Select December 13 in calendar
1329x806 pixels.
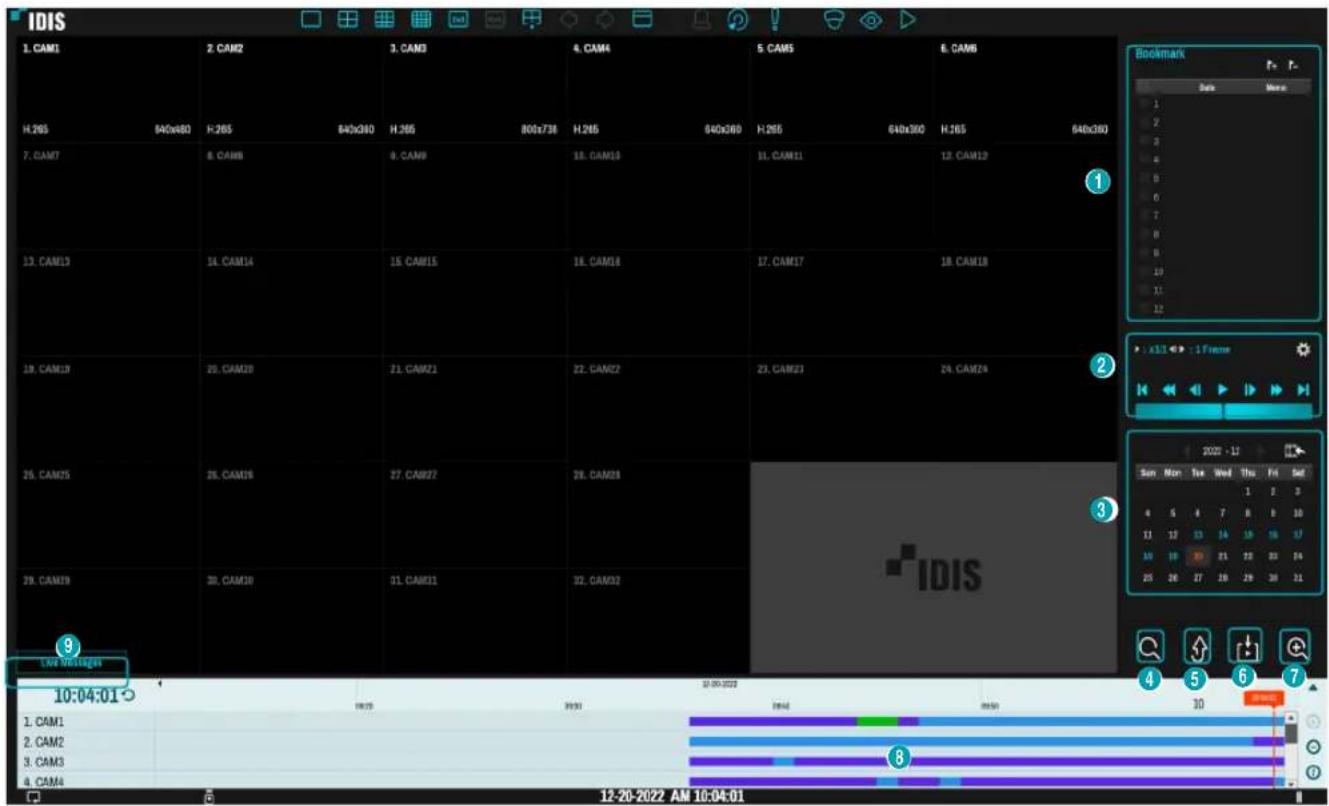[x=1198, y=534]
